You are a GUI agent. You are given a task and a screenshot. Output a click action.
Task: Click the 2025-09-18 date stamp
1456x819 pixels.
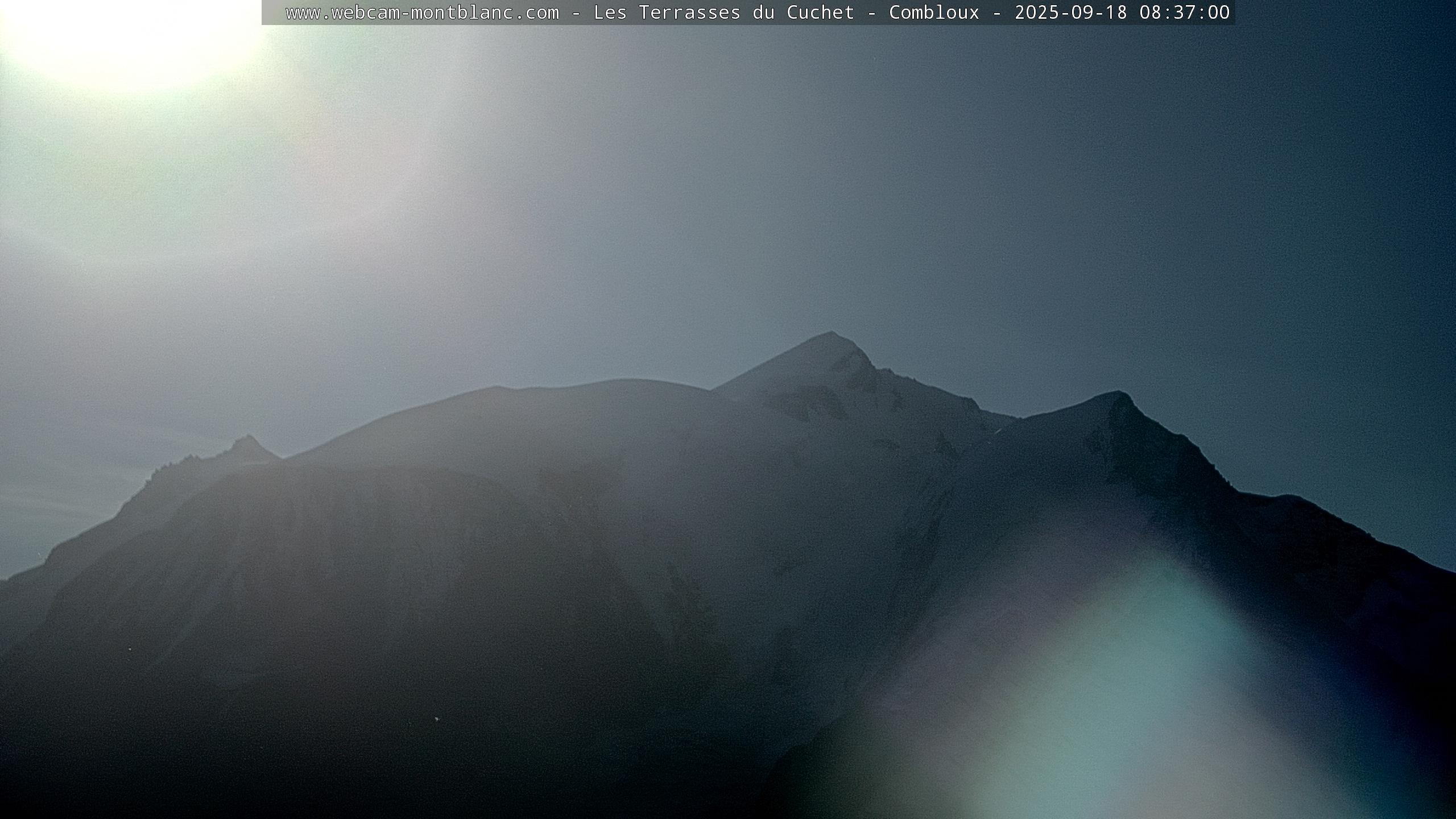pyautogui.click(x=1070, y=13)
